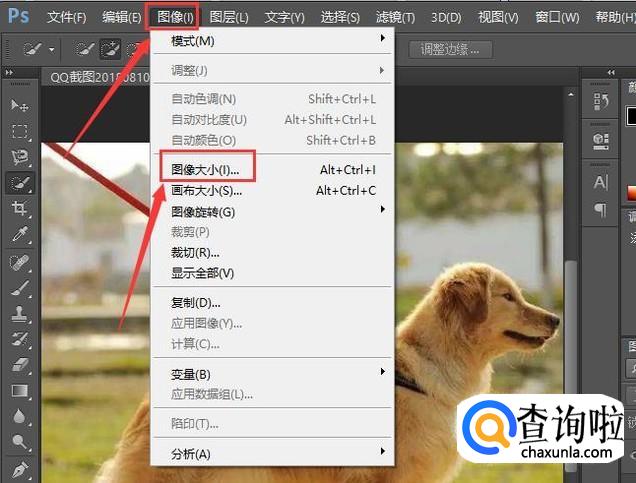
Task: Open the 文字(Y) menu
Action: click(x=284, y=17)
